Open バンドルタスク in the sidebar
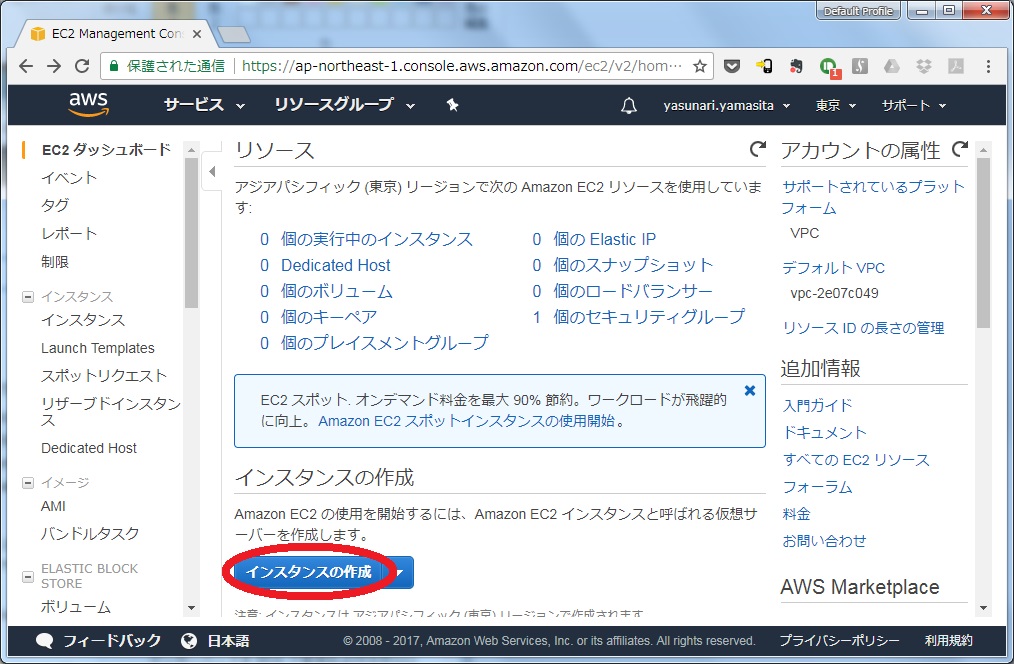This screenshot has height=664, width=1014. 90,533
